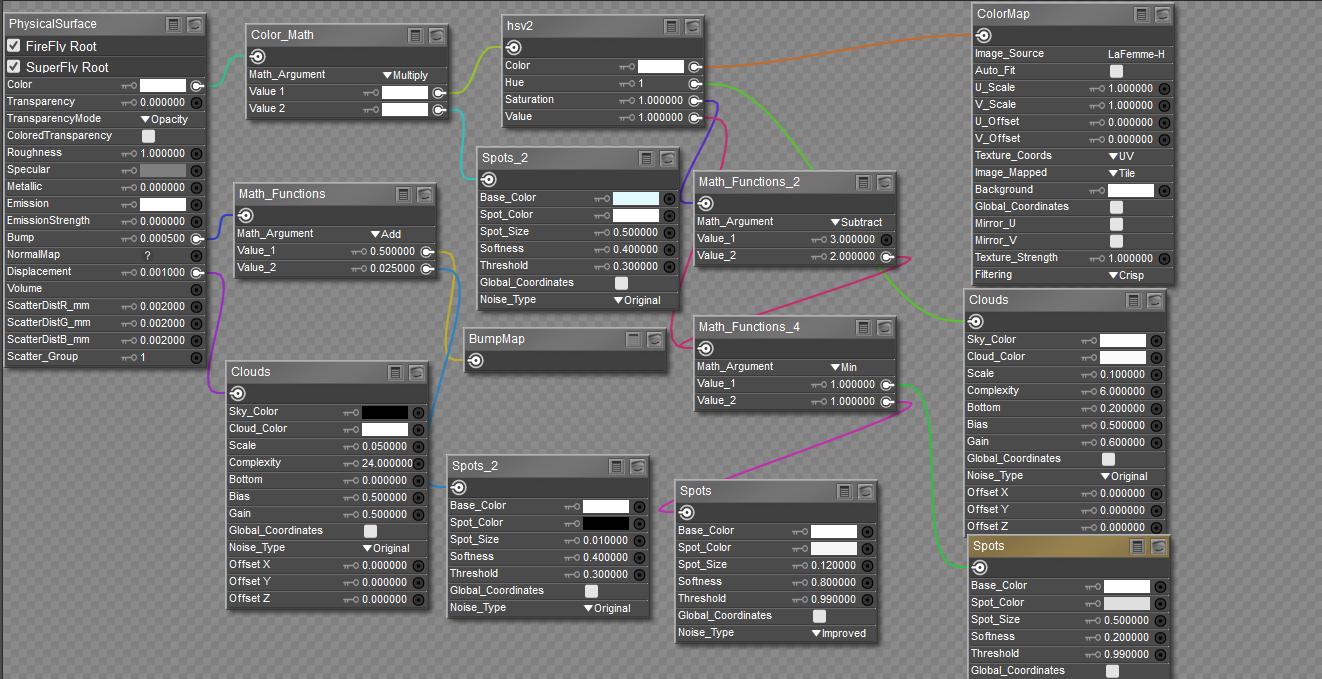Click the Complexity 24.000000 value in Clouds node

click(x=387, y=463)
